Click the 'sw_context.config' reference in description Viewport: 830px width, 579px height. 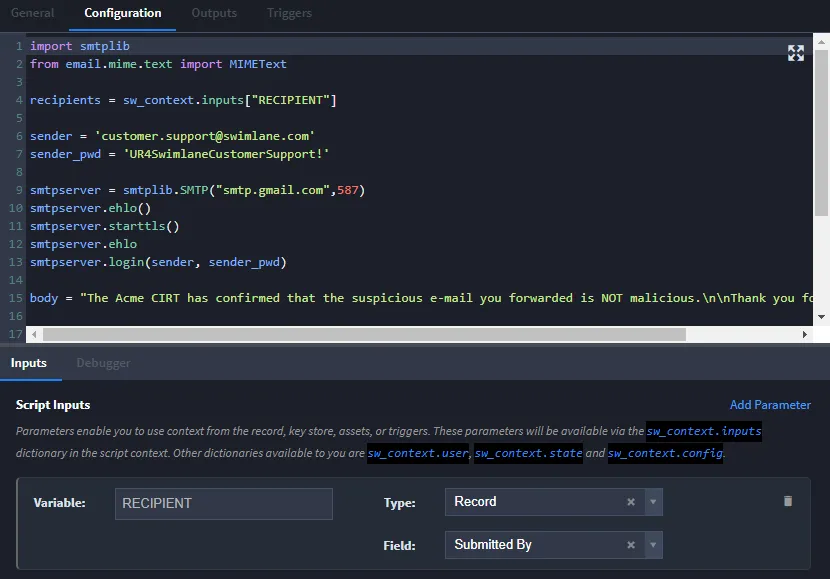point(665,454)
